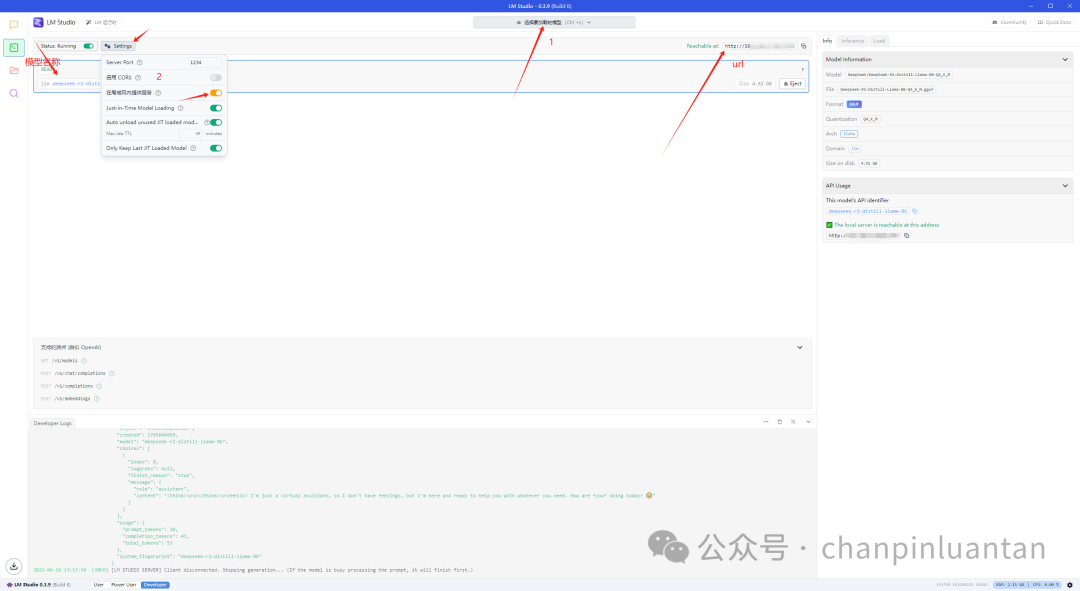Select the Developer Logs tab
Image resolution: width=1080 pixels, height=591 pixels.
(x=52, y=423)
